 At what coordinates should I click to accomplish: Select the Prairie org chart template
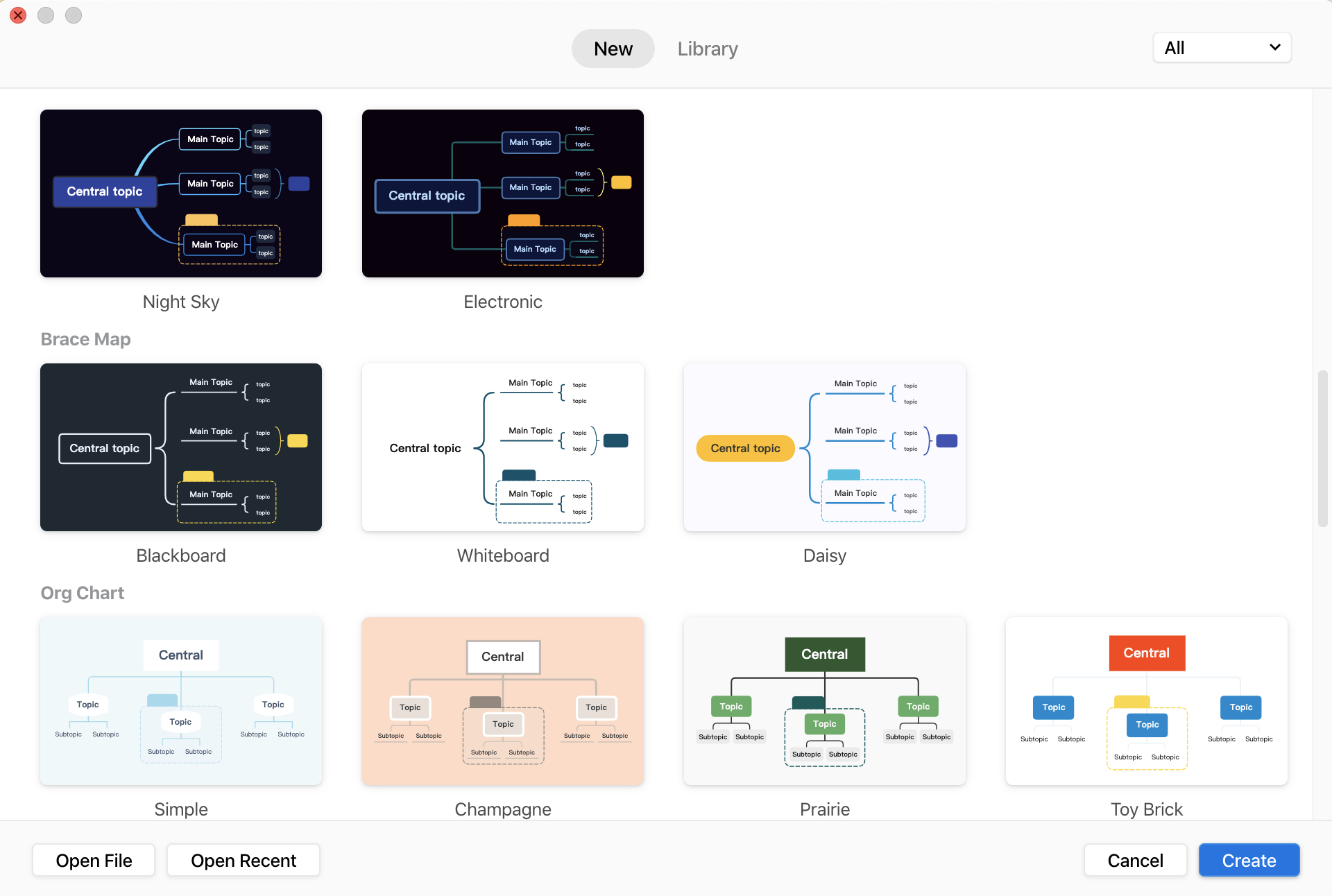[x=825, y=701]
